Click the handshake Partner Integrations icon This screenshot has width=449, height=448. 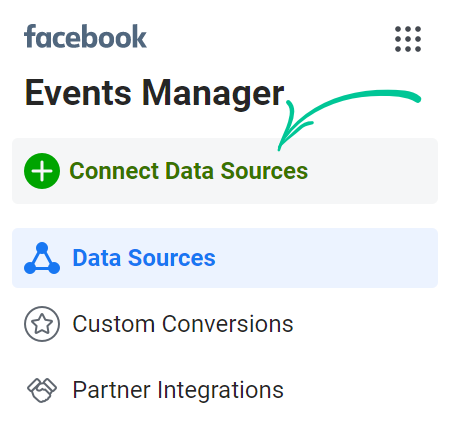42,390
